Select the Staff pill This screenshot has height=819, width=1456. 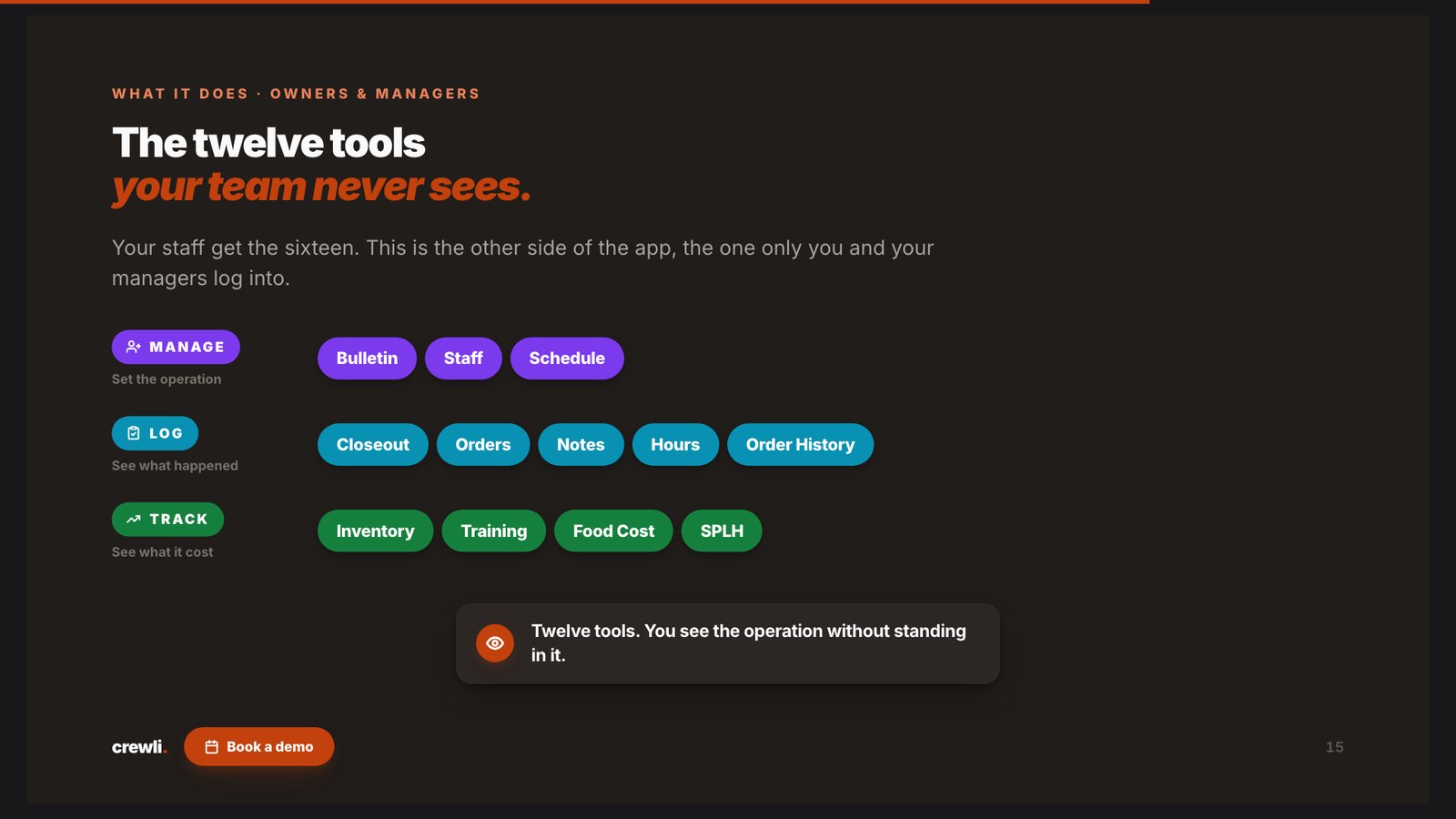click(463, 359)
